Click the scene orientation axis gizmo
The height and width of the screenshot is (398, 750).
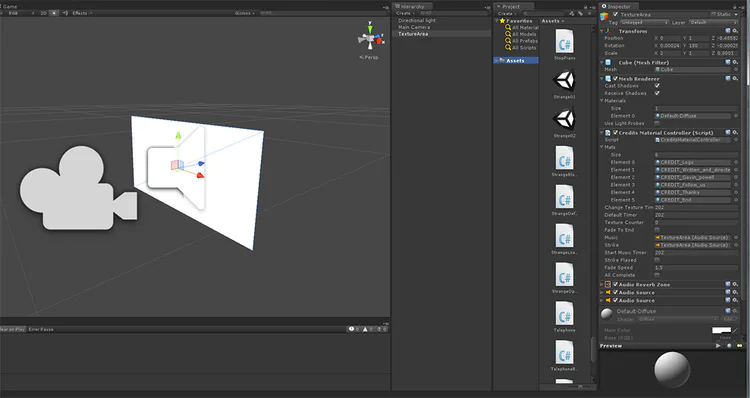(x=371, y=37)
